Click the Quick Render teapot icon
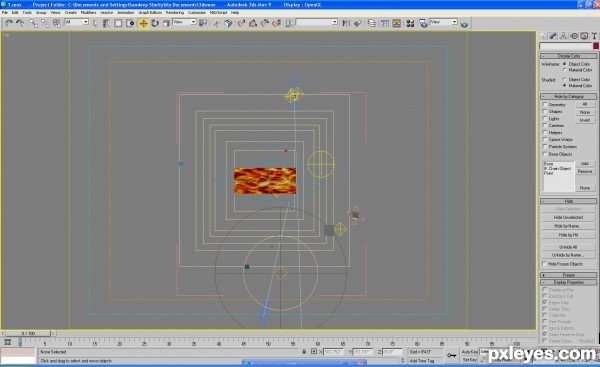This screenshot has width=600, height=367. pos(464,24)
